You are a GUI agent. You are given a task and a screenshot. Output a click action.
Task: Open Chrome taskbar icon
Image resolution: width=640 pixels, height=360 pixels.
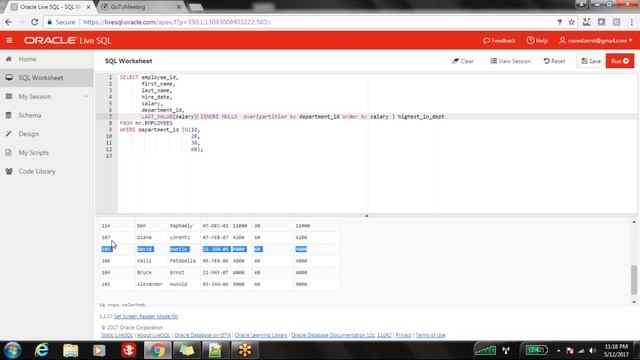(x=157, y=350)
